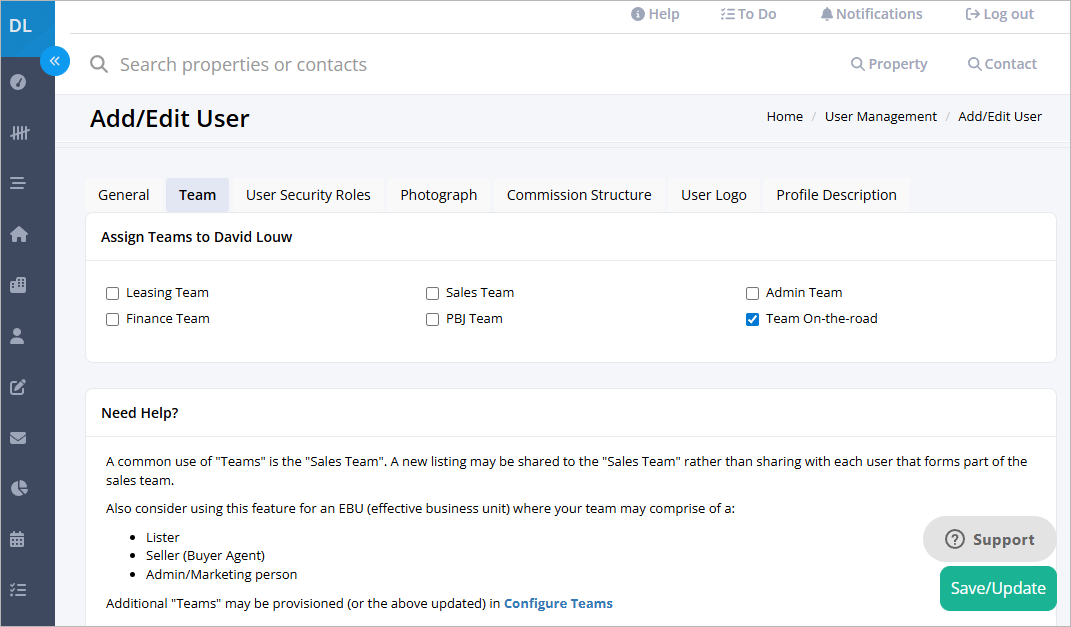Tick the Finance Team checkbox

[x=113, y=319]
